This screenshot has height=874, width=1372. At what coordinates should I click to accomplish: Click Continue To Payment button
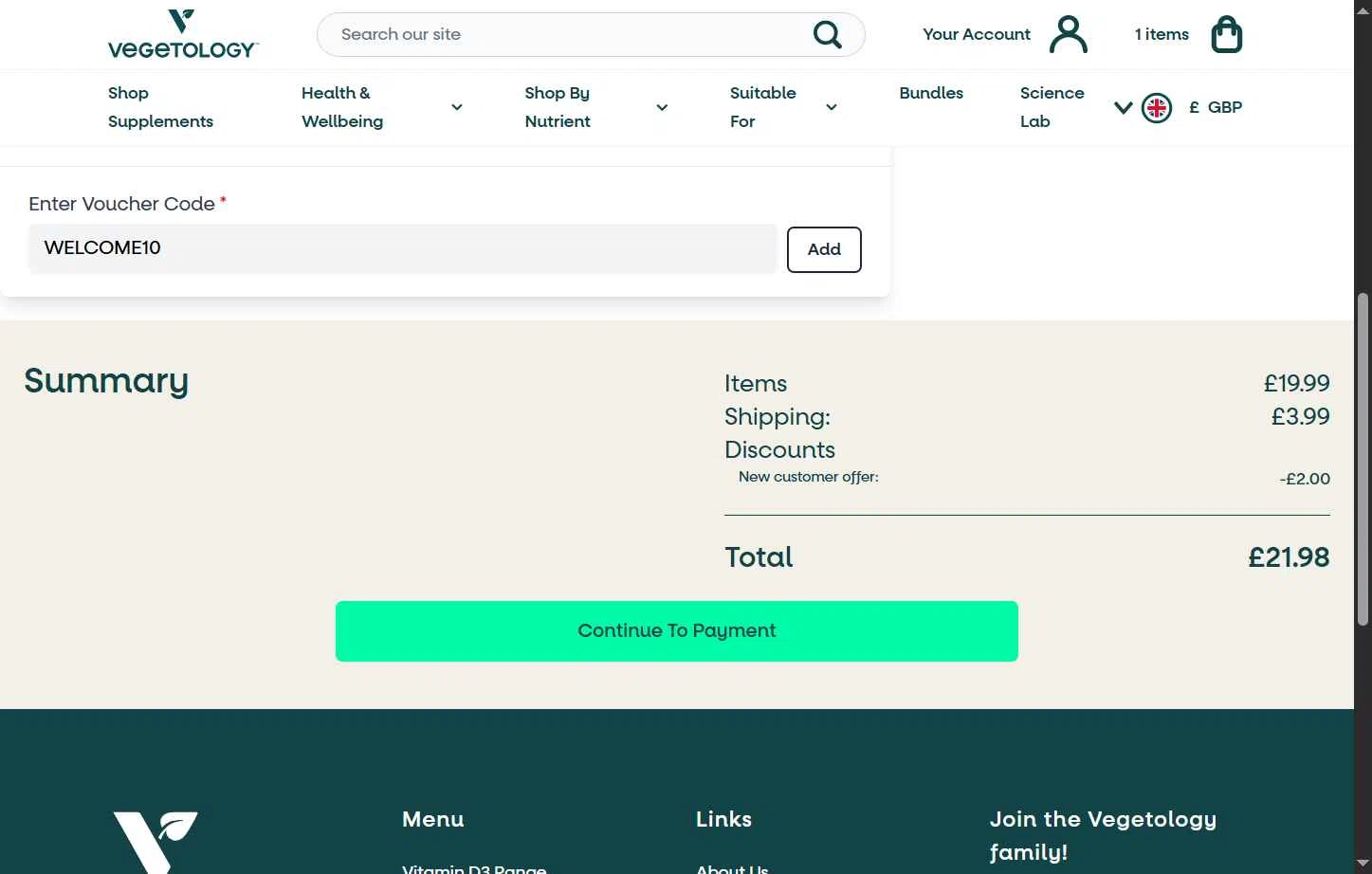pyautogui.click(x=677, y=631)
